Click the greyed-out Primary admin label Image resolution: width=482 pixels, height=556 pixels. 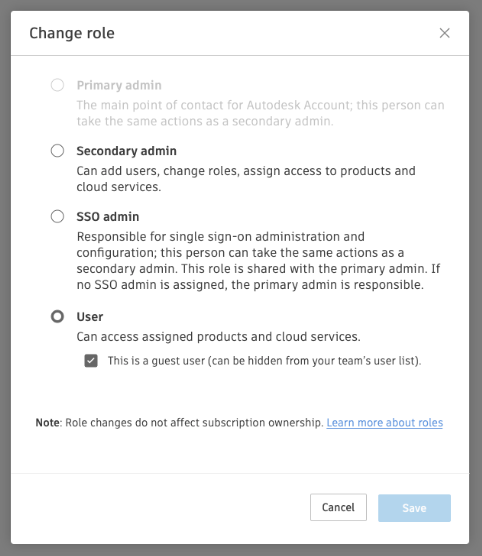coord(119,85)
